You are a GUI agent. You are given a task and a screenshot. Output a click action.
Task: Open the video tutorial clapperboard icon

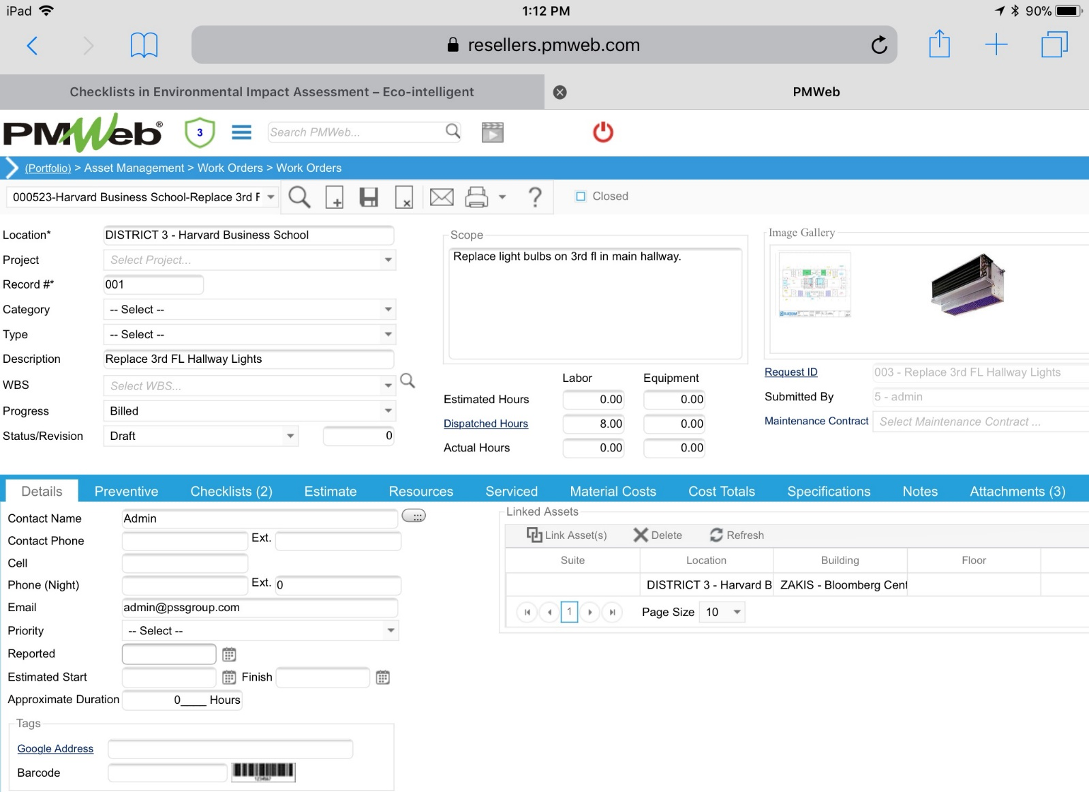[492, 132]
